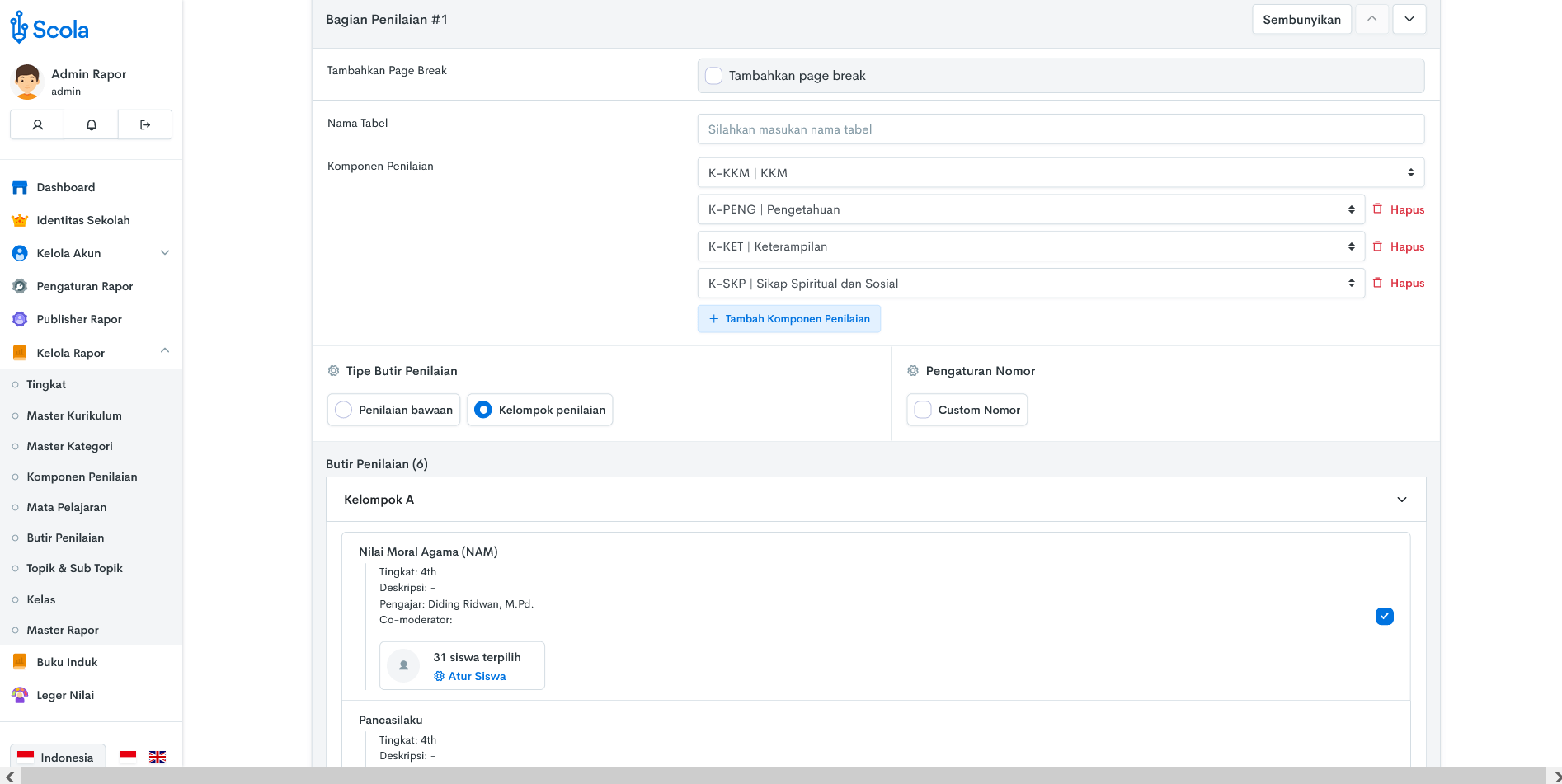
Task: Open Master Kurikulum in sidebar
Action: (74, 415)
